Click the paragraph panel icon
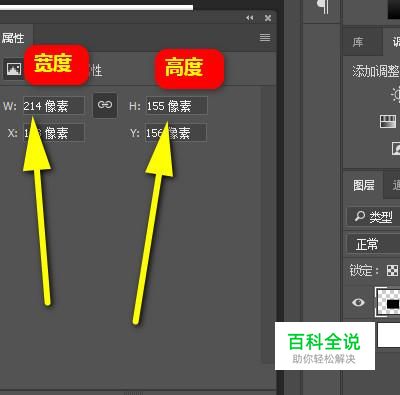Screen dimensions: 400x395 click(323, 7)
